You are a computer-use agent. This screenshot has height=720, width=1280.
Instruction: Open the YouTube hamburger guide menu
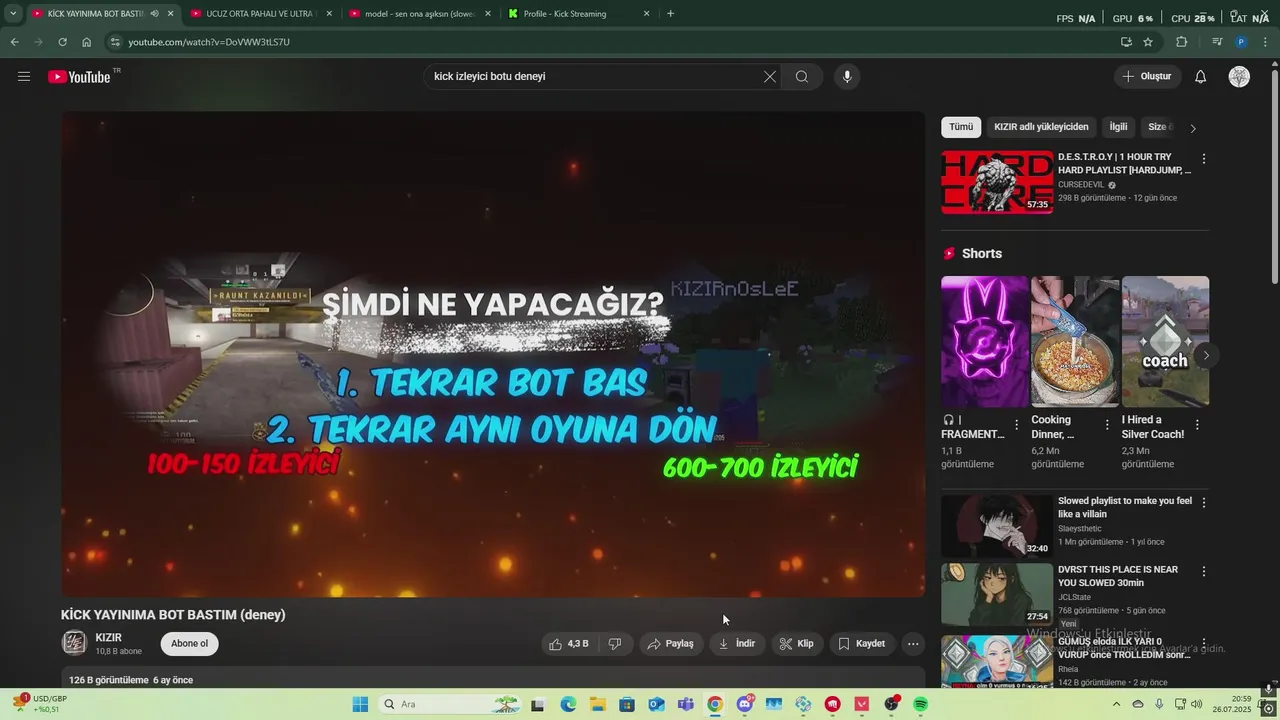pyautogui.click(x=24, y=76)
